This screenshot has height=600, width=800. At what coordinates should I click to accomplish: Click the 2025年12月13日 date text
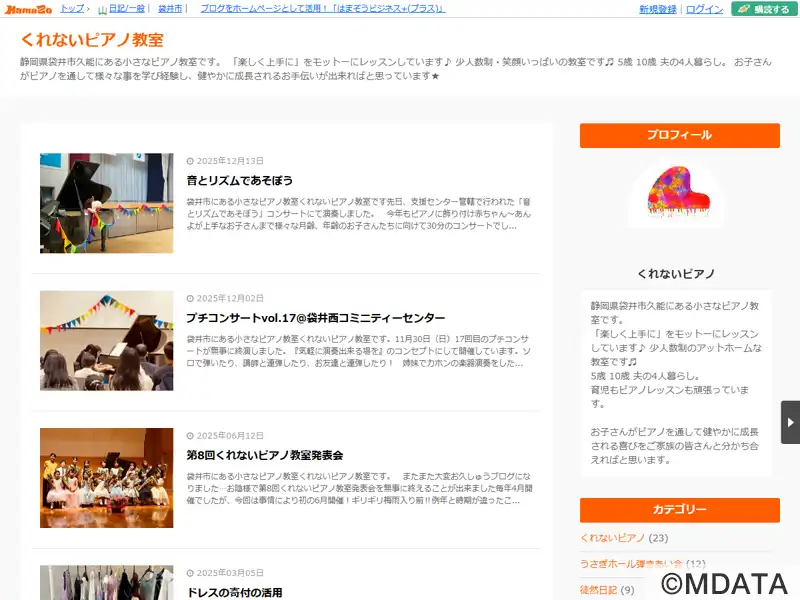click(x=230, y=161)
